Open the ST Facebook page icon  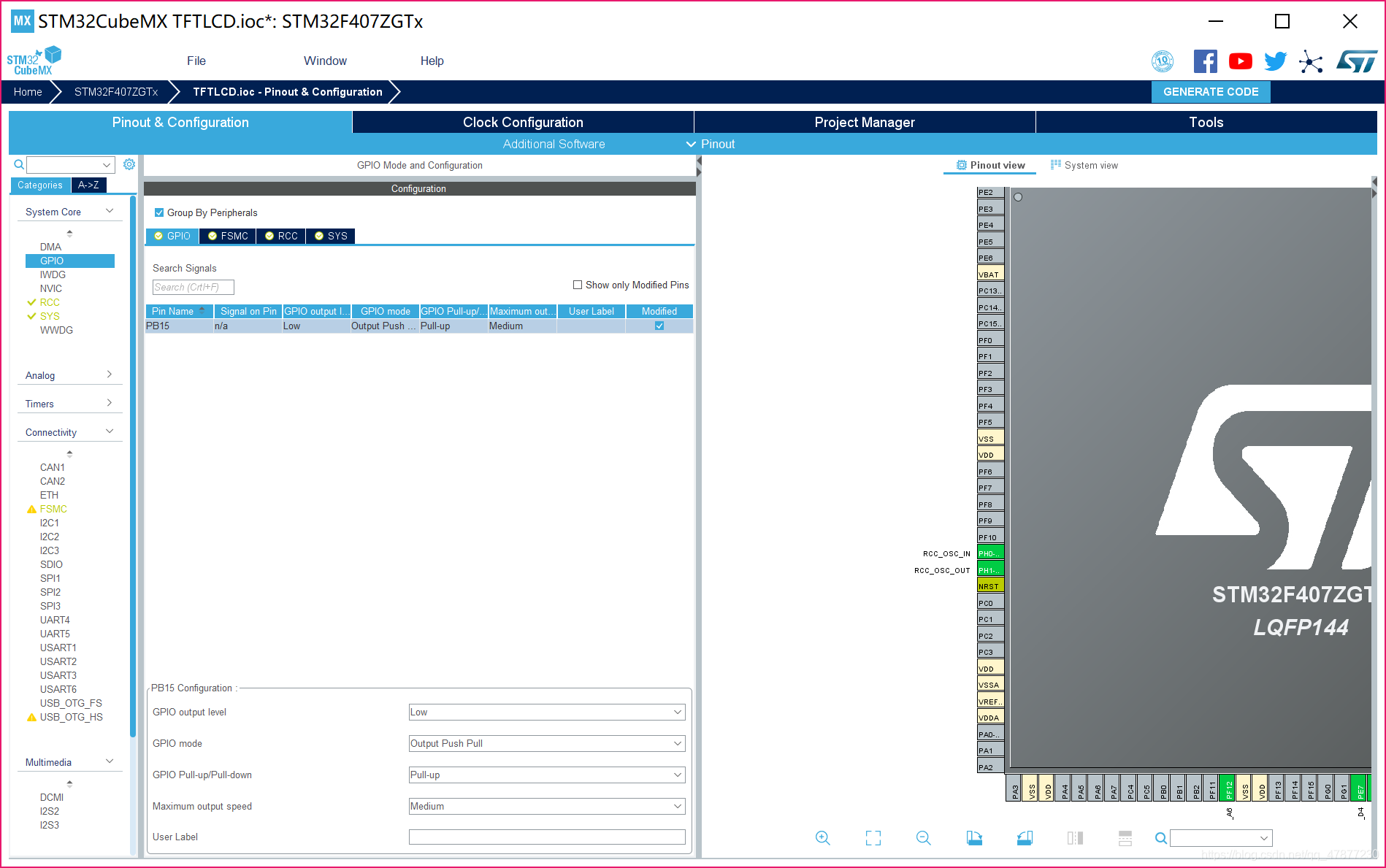coord(1206,61)
